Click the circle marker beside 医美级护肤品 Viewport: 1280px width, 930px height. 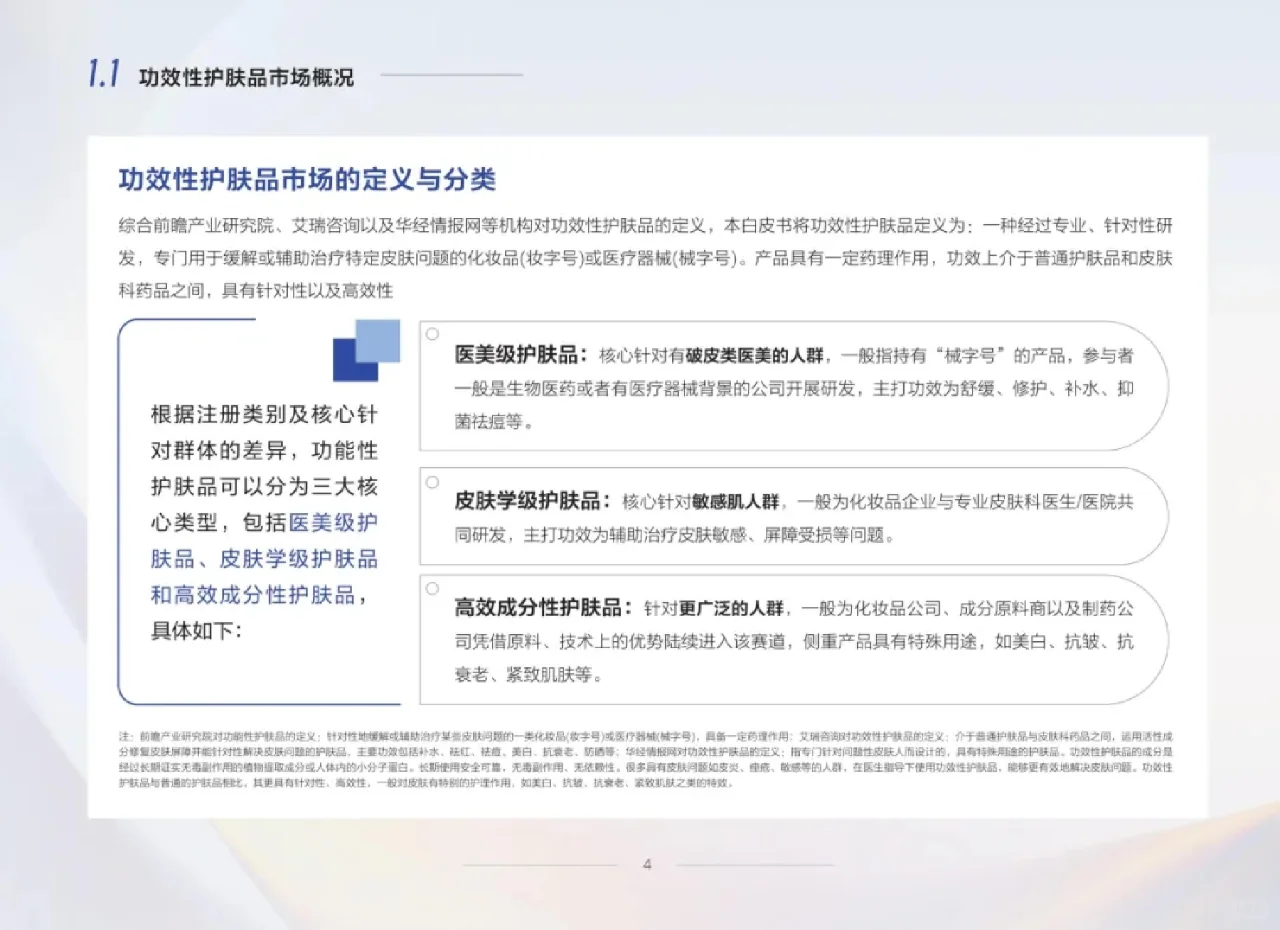coord(432,334)
